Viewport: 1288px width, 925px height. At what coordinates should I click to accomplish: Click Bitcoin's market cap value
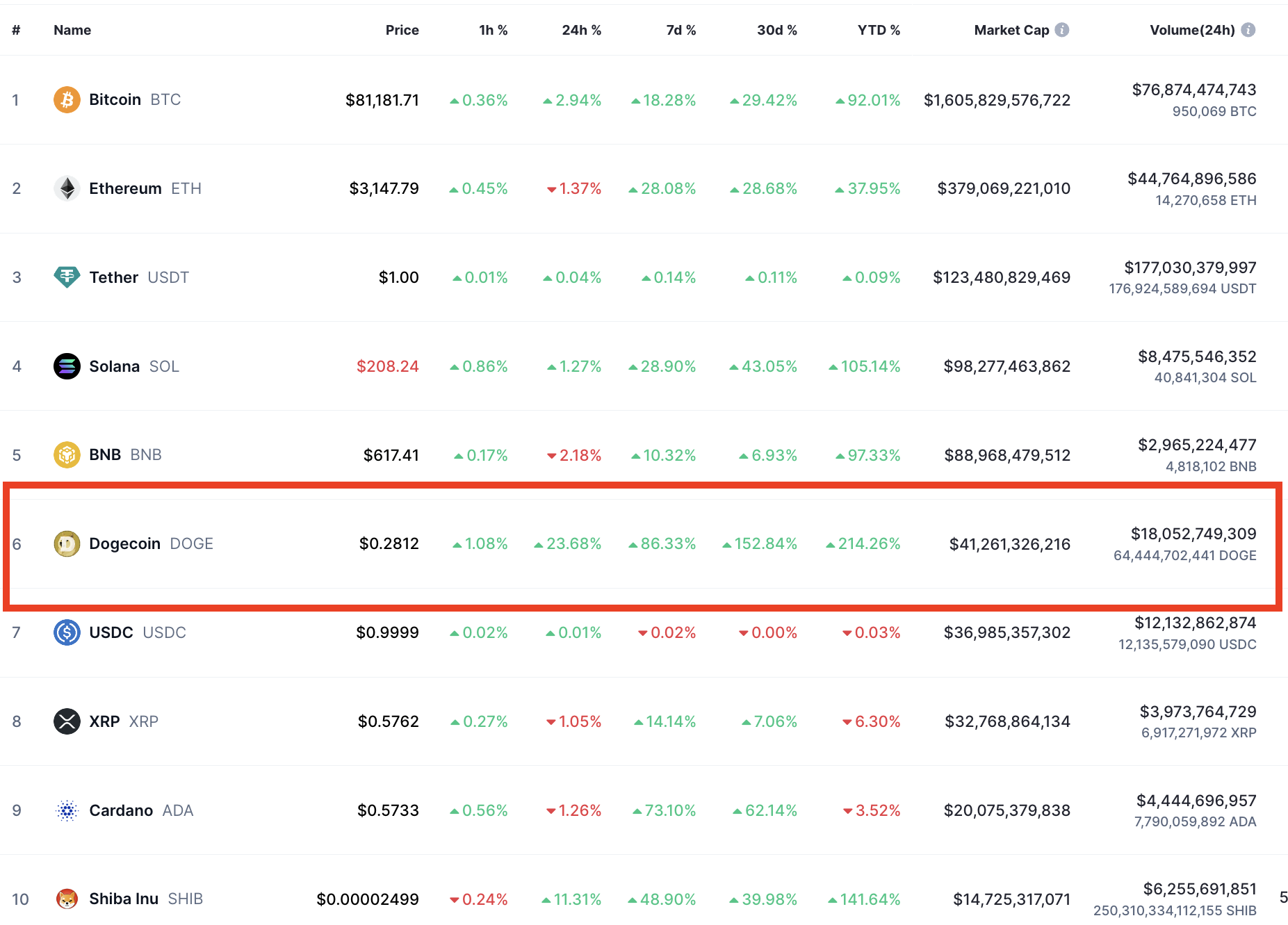pyautogui.click(x=997, y=99)
